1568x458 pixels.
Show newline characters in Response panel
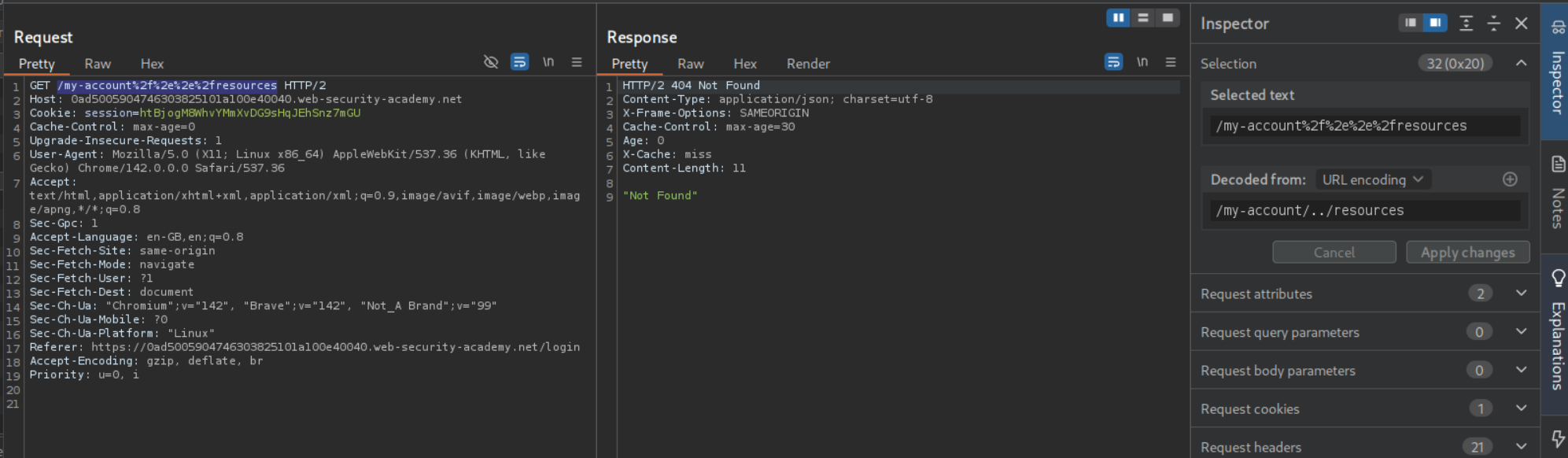click(1142, 62)
